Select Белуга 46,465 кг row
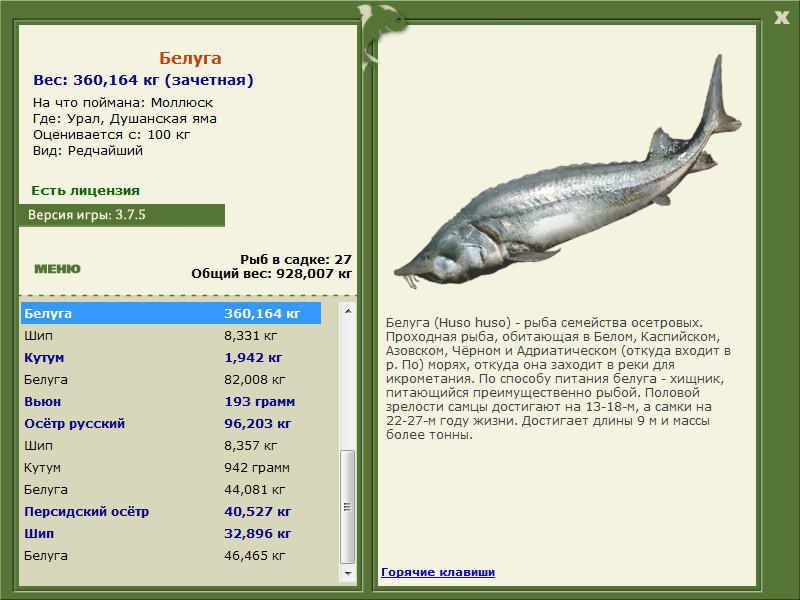Image resolution: width=800 pixels, height=600 pixels. (x=171, y=555)
